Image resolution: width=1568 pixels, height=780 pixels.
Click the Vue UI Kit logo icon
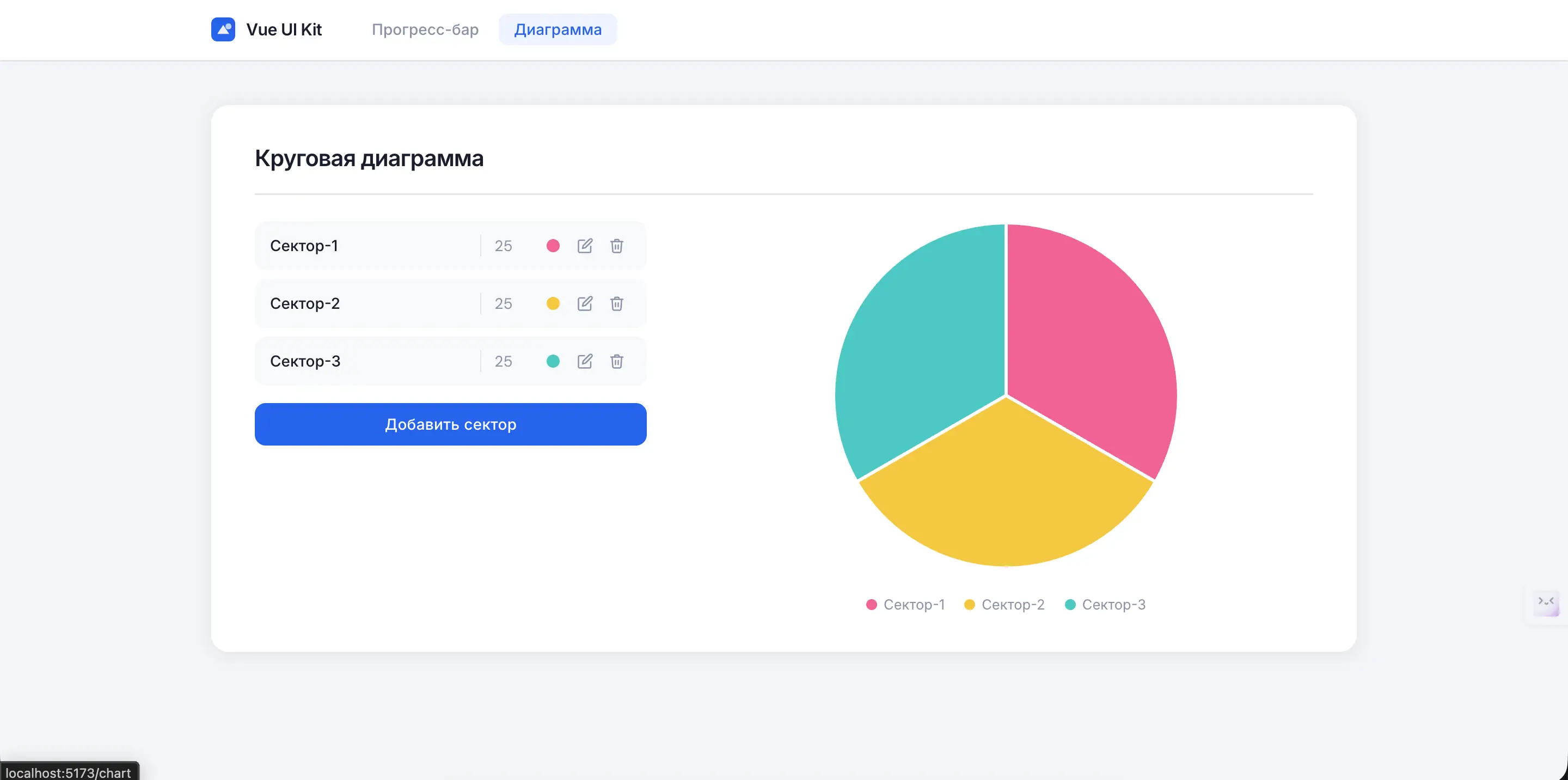coord(223,29)
